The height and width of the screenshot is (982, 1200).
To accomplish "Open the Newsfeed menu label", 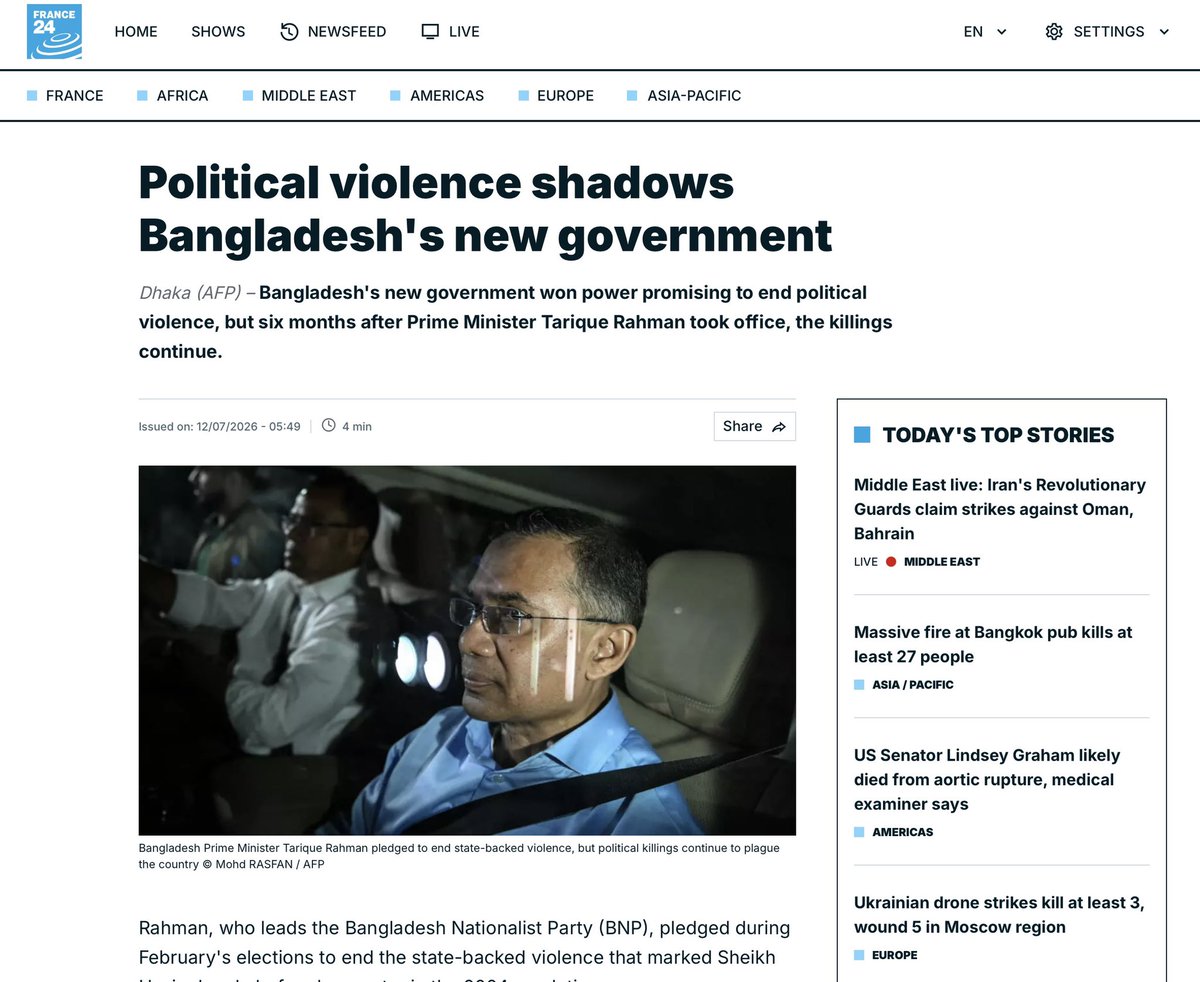I will coord(347,32).
